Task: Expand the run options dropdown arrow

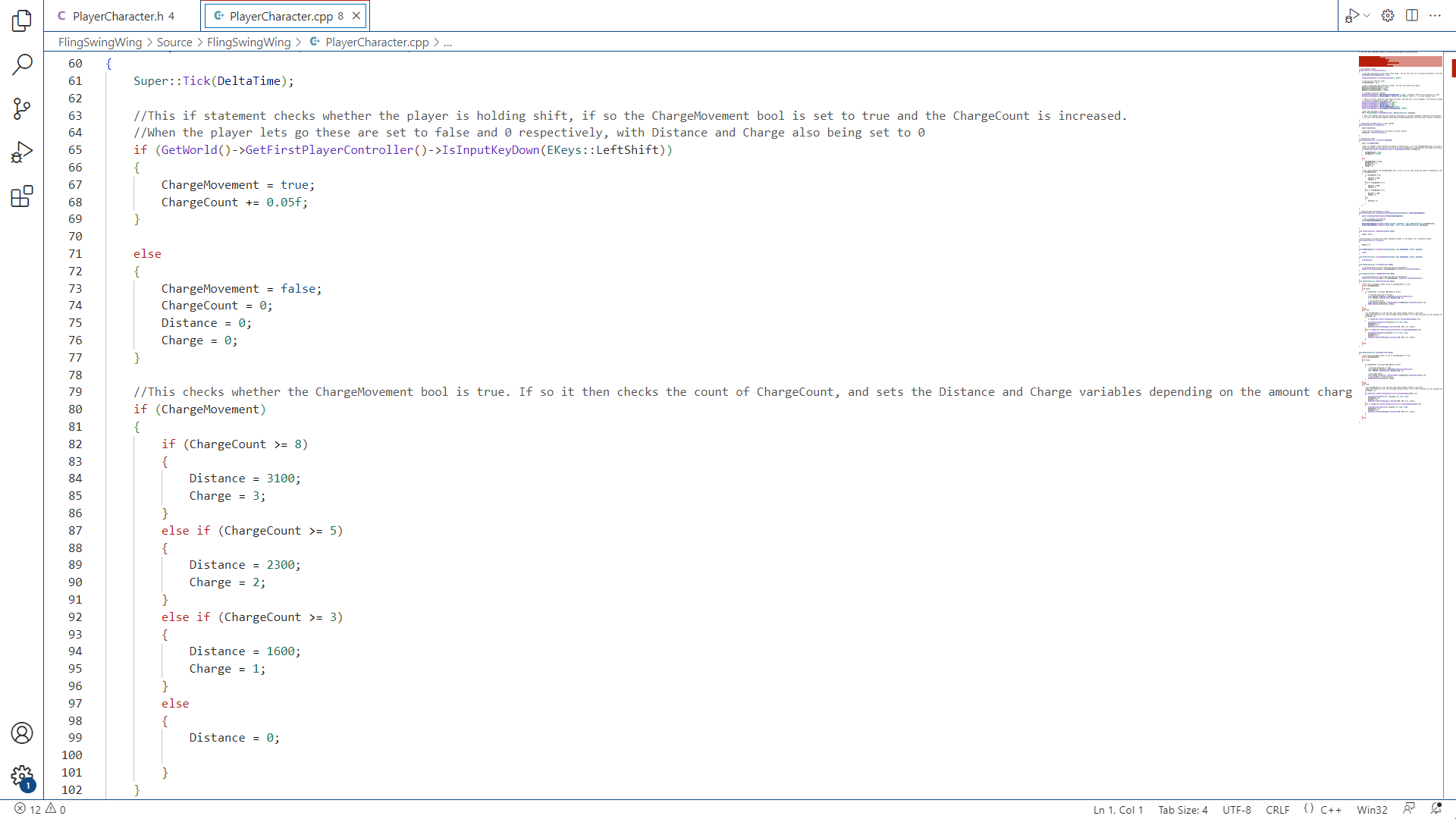Action: pos(1367,15)
